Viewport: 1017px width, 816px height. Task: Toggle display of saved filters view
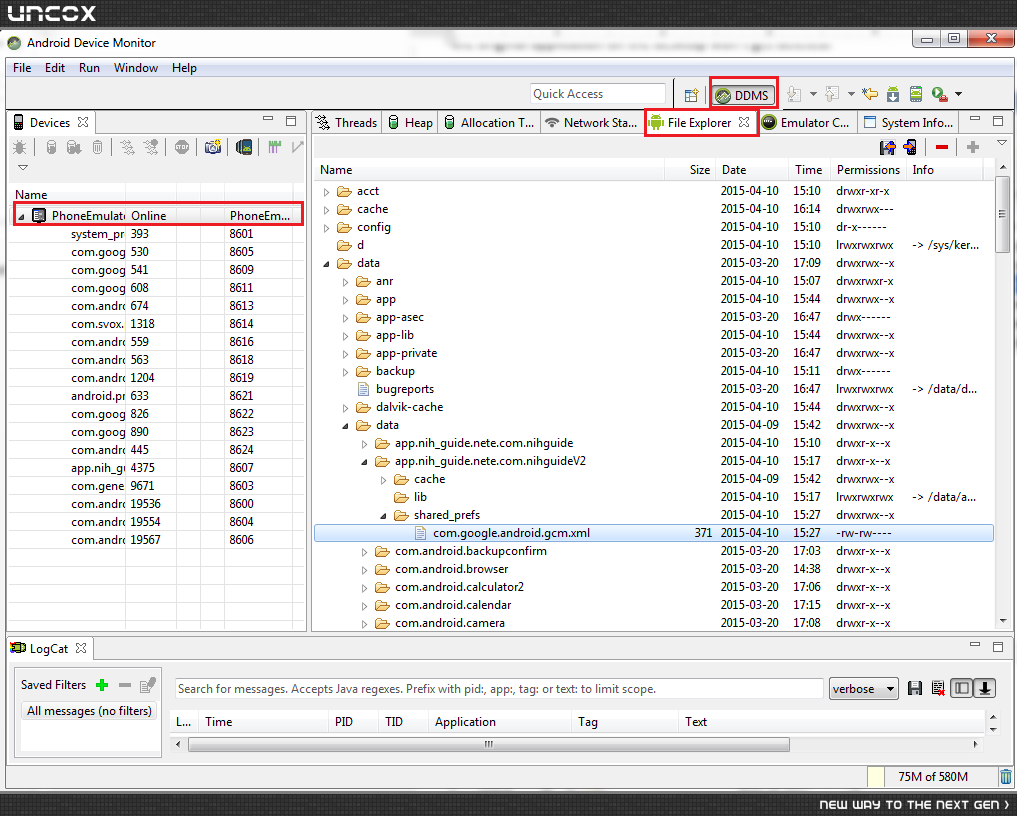961,688
